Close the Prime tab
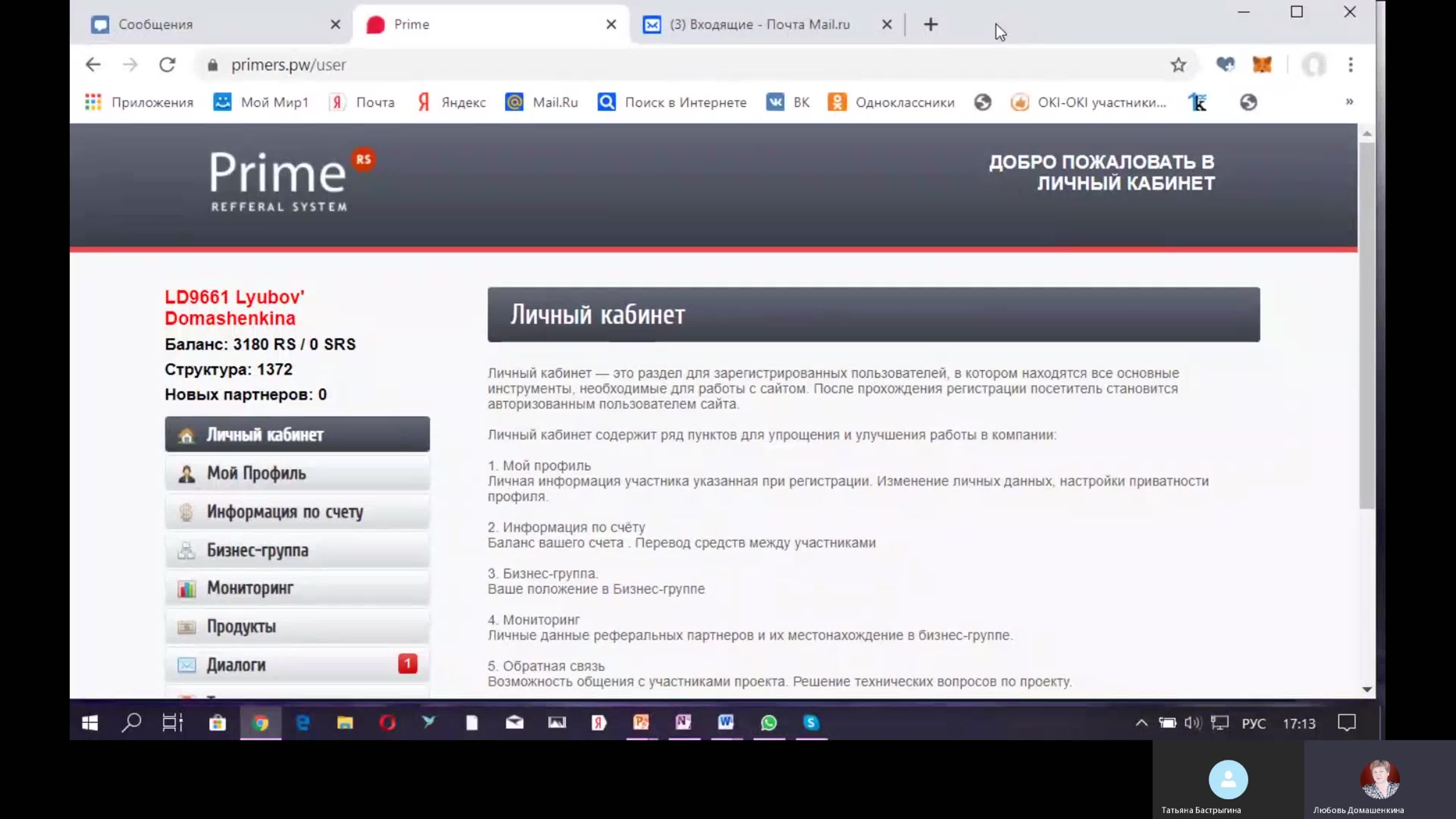The height and width of the screenshot is (819, 1456). tap(611, 24)
